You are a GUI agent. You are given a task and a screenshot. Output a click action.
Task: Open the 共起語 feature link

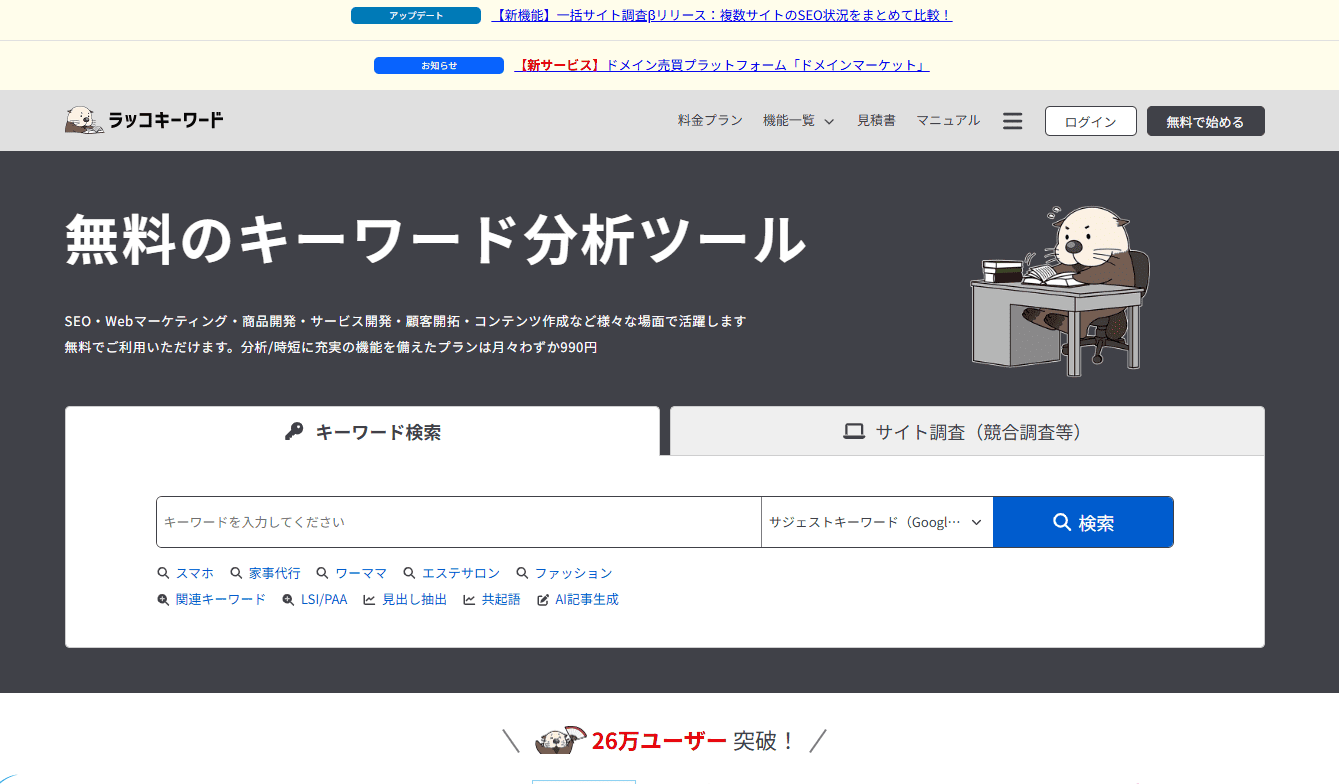point(501,600)
